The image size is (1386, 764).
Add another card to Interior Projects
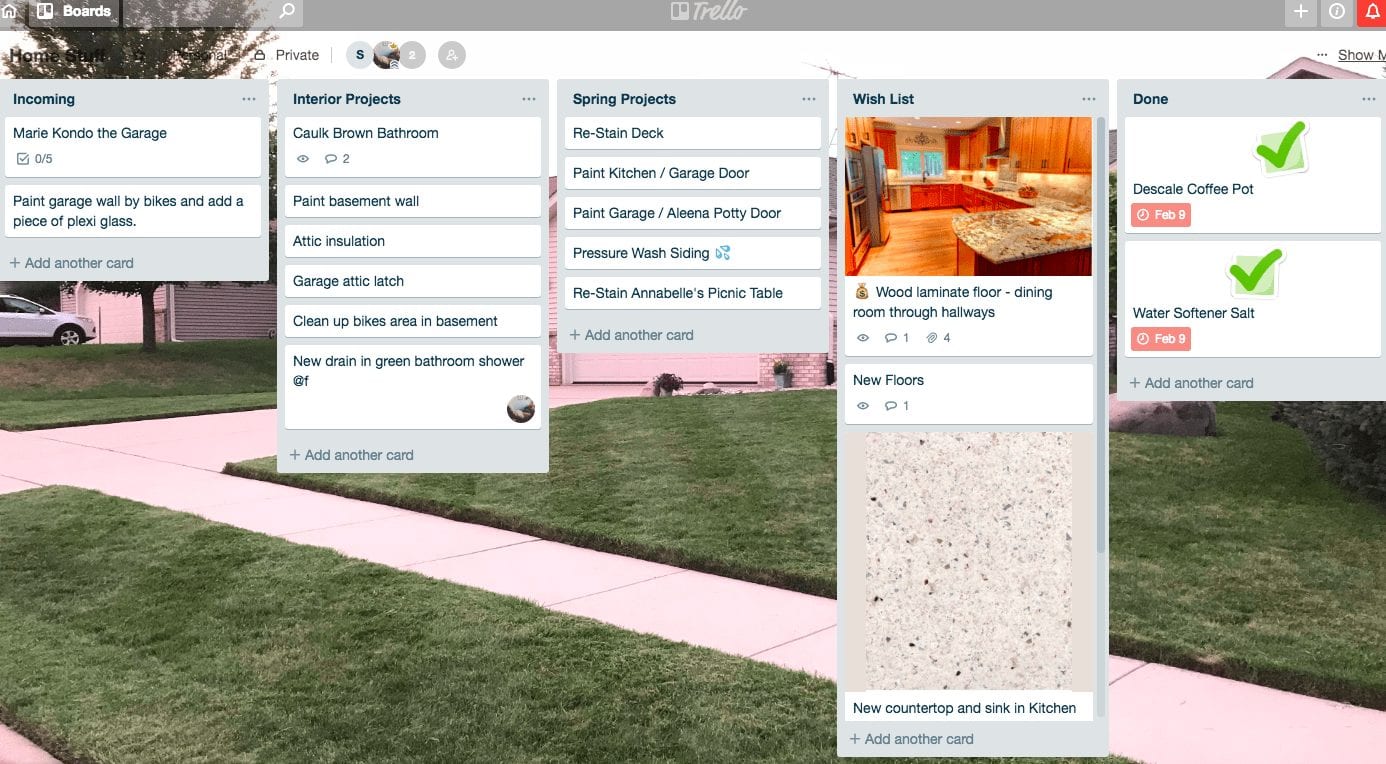coord(351,455)
